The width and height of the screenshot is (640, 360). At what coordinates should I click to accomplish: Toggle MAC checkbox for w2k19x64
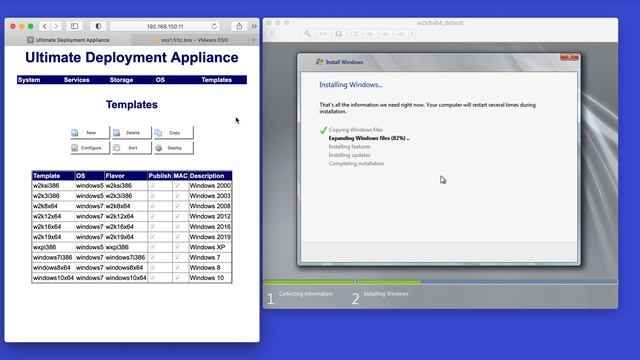tap(178, 237)
